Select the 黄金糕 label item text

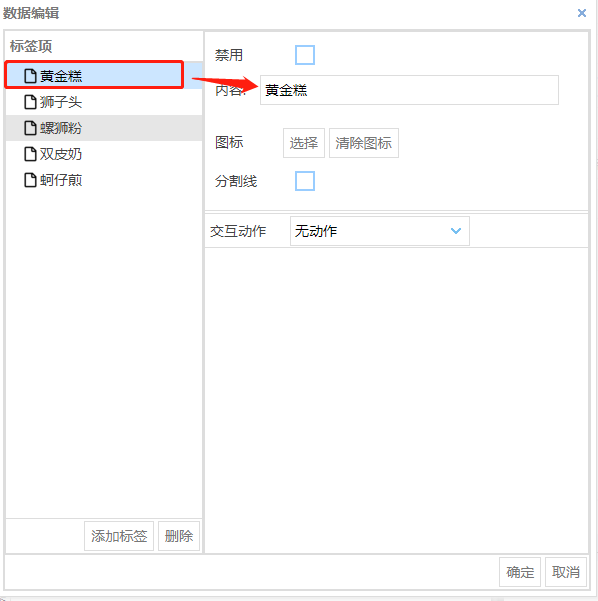point(61,76)
